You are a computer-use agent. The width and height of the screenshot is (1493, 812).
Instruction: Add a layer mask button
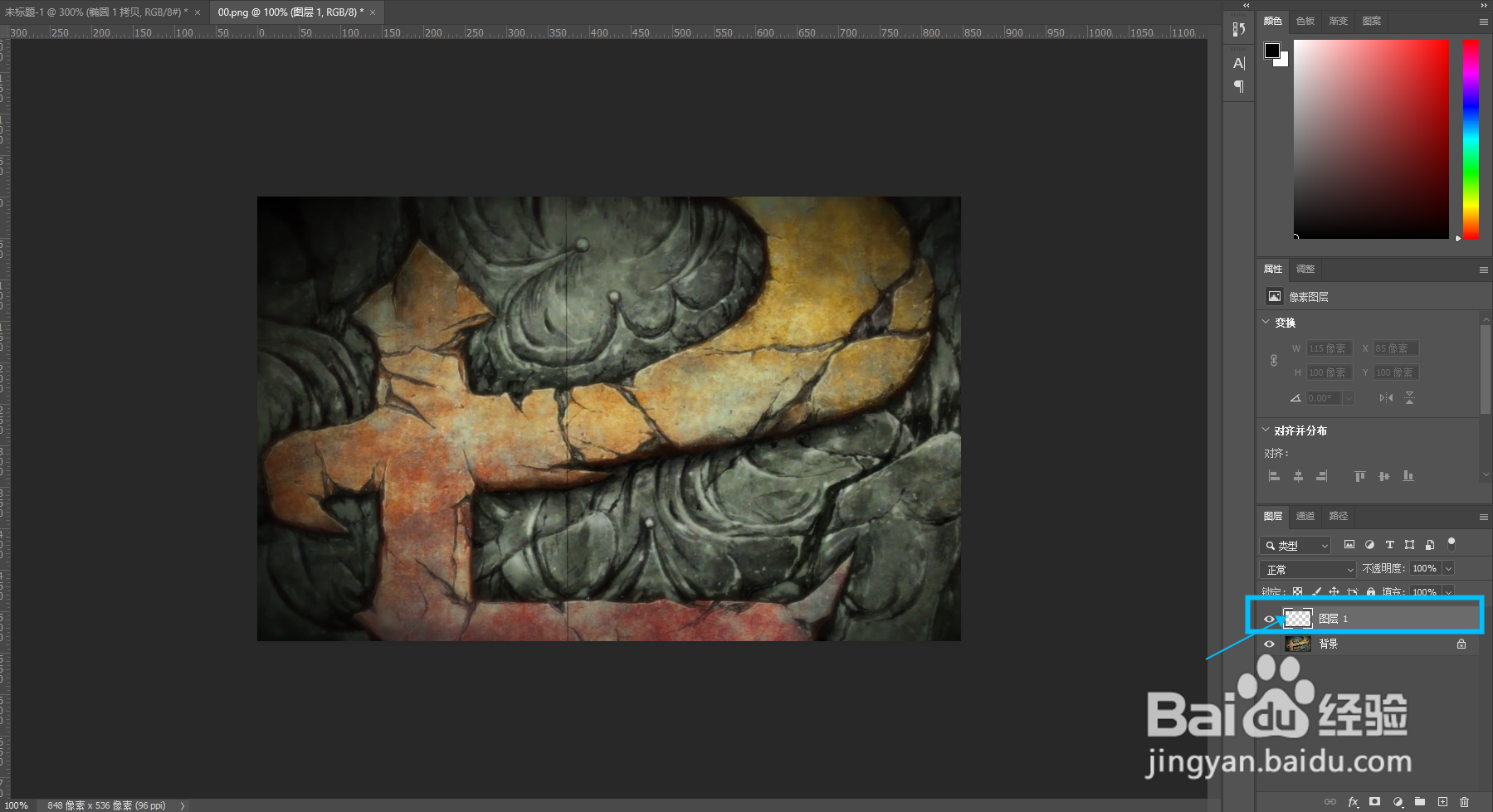point(1375,802)
